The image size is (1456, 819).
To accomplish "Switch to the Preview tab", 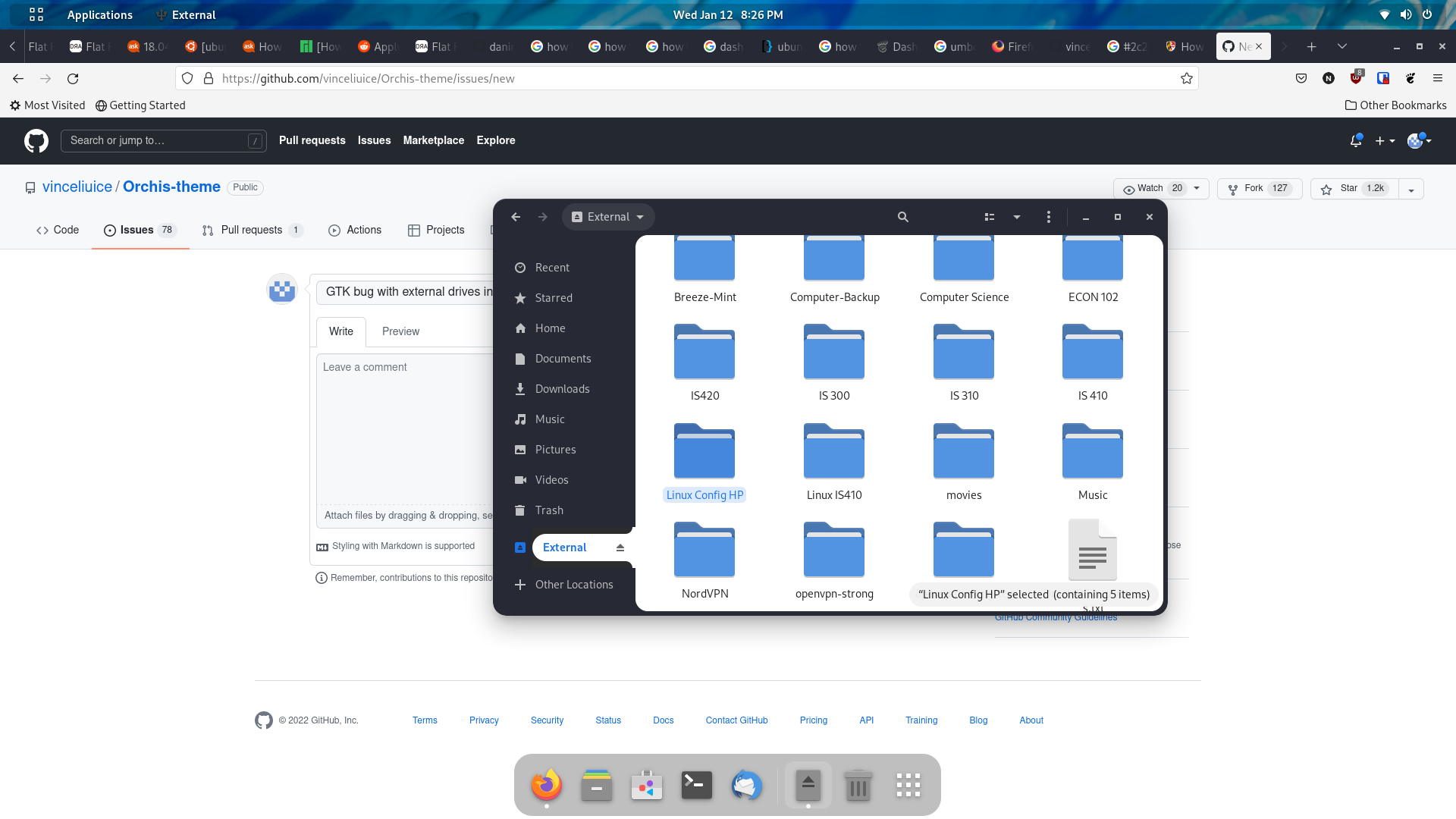I will pos(400,331).
